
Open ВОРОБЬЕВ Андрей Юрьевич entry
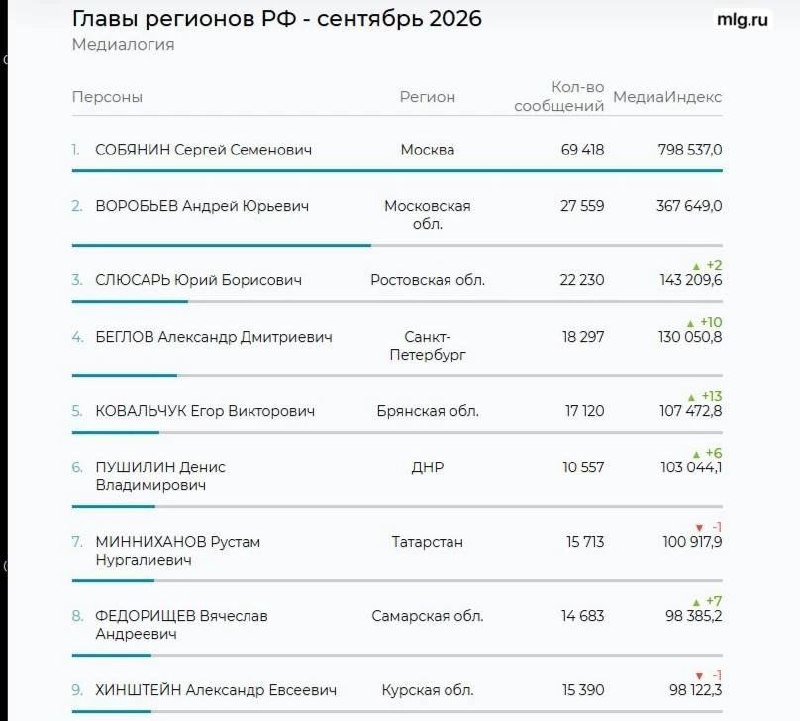click(x=202, y=206)
